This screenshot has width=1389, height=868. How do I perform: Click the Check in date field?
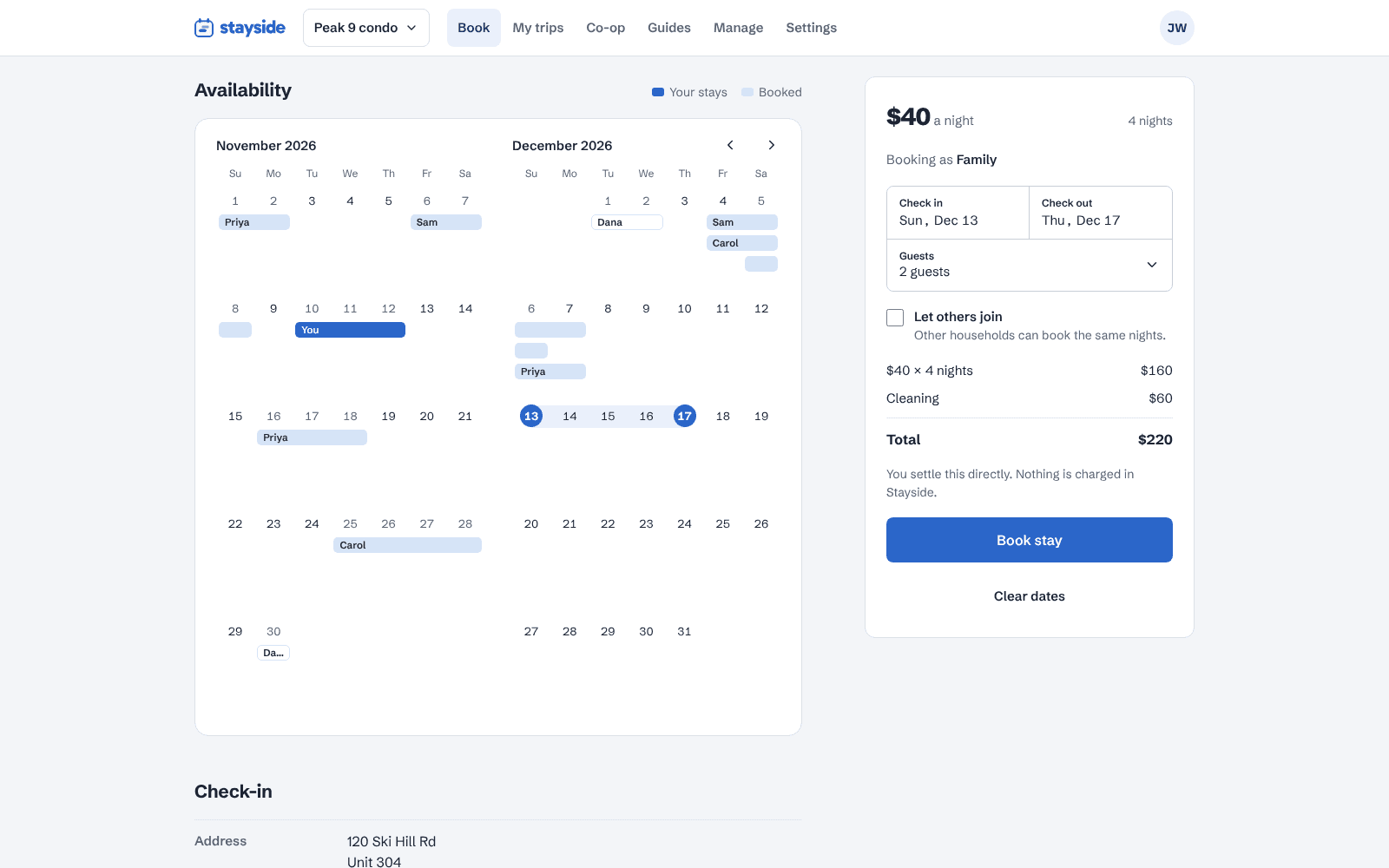(x=958, y=213)
